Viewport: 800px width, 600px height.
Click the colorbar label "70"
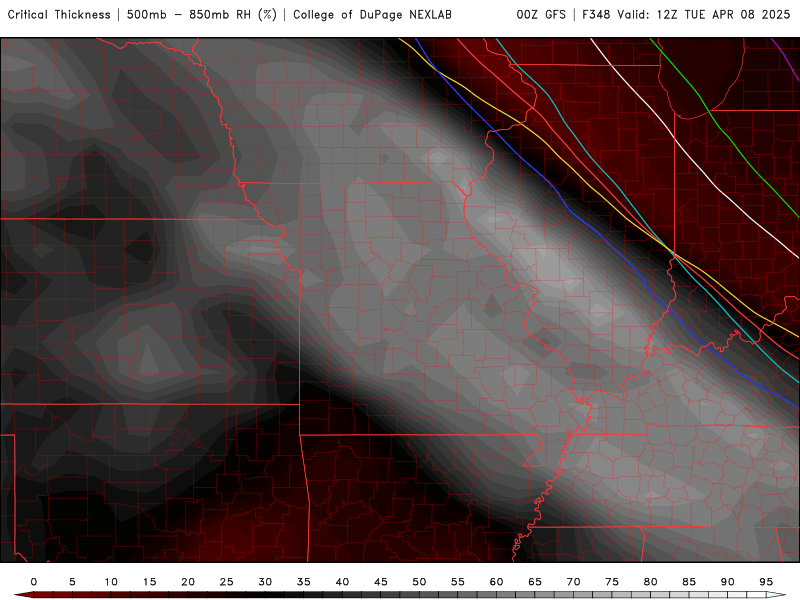click(573, 582)
